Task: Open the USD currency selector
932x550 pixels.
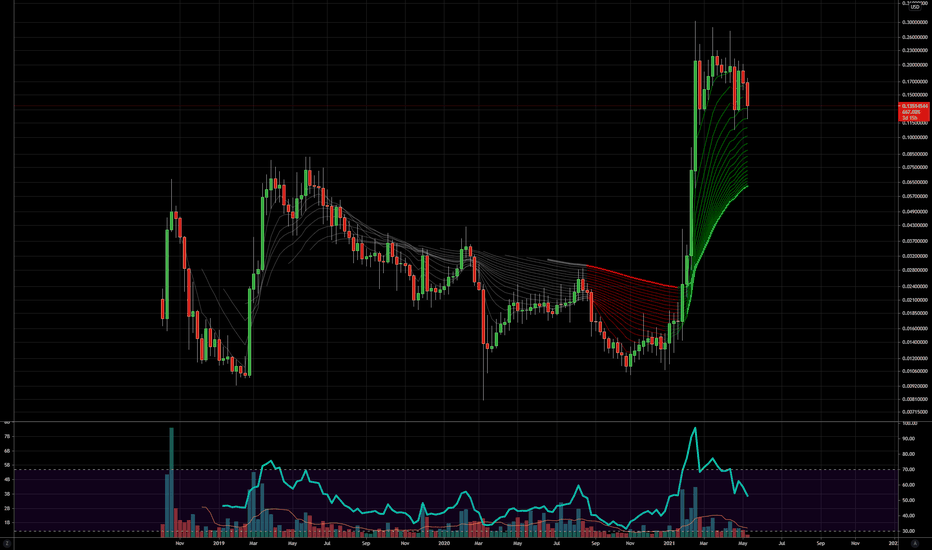Action: tap(915, 7)
